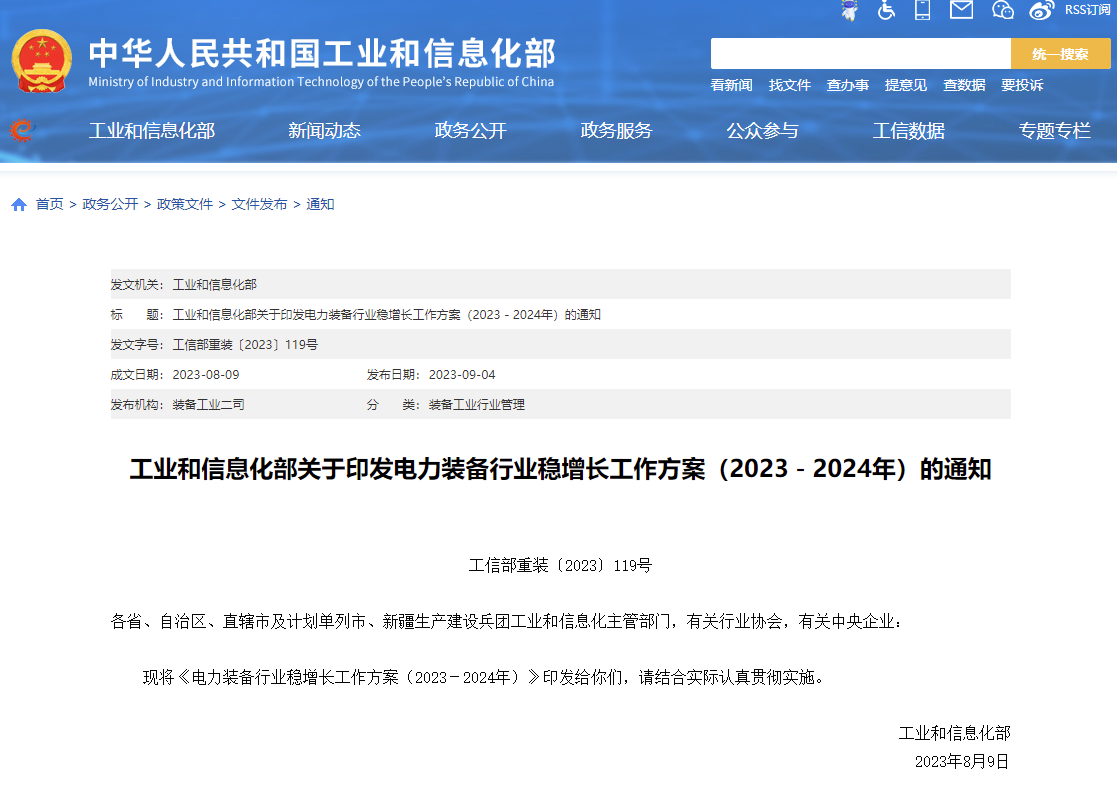The width and height of the screenshot is (1117, 787).
Task: Open the 提意见 quick link
Action: pos(906,85)
